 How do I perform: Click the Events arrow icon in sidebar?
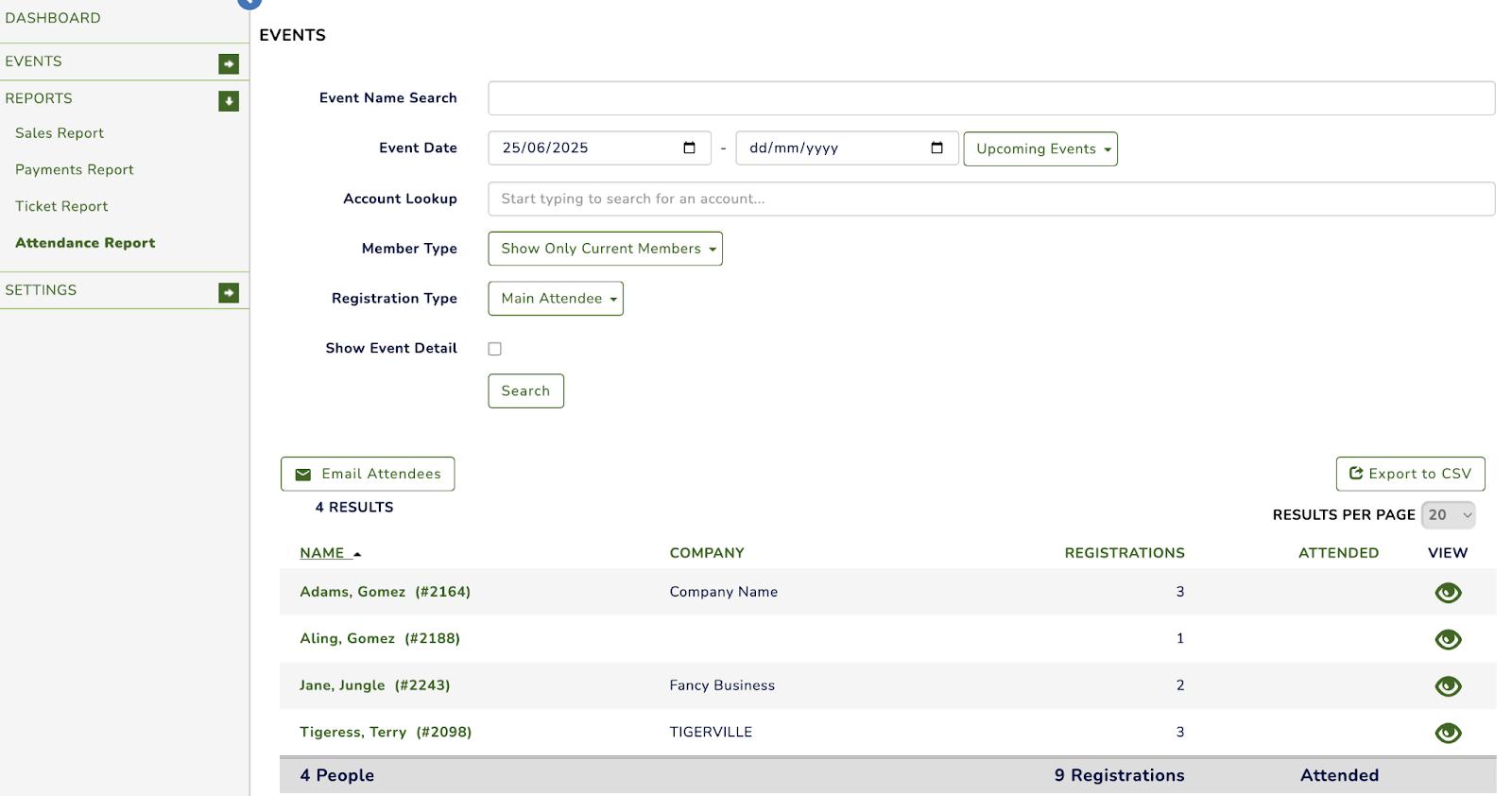click(x=229, y=63)
